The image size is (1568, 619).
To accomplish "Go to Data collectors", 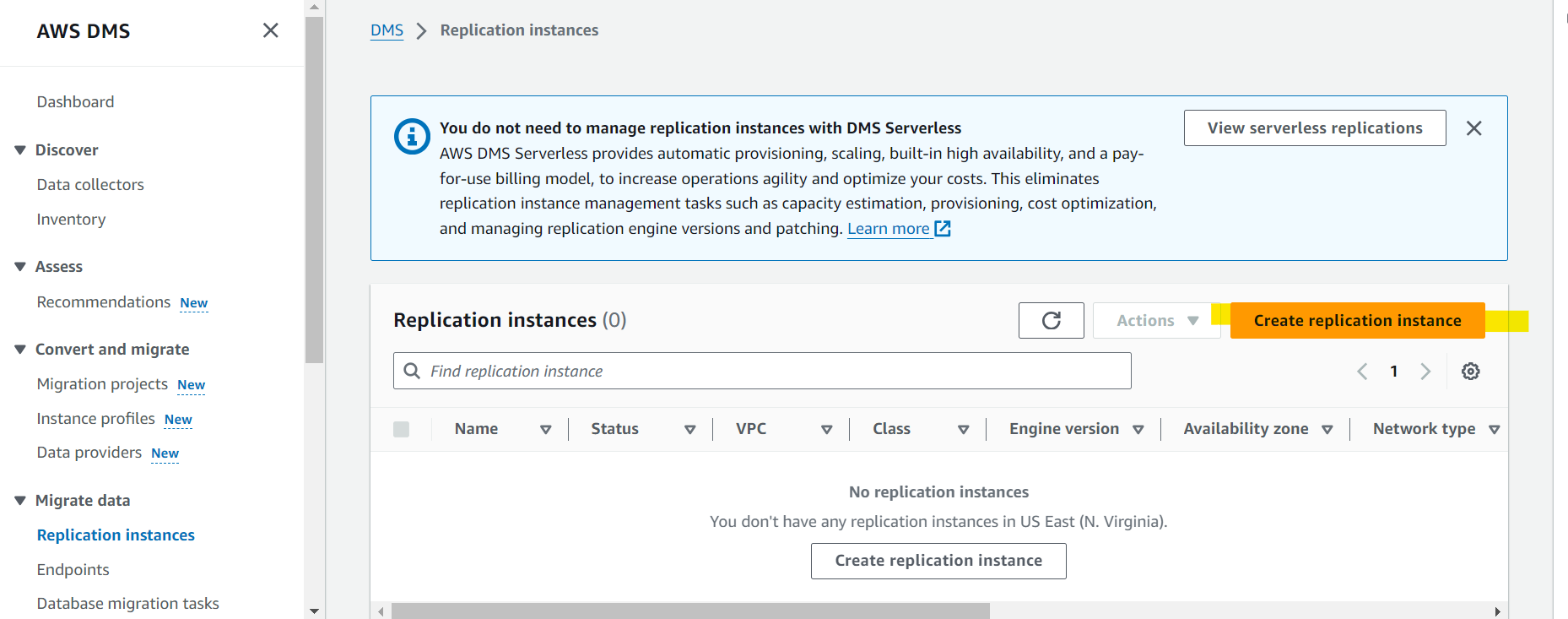I will pyautogui.click(x=90, y=184).
